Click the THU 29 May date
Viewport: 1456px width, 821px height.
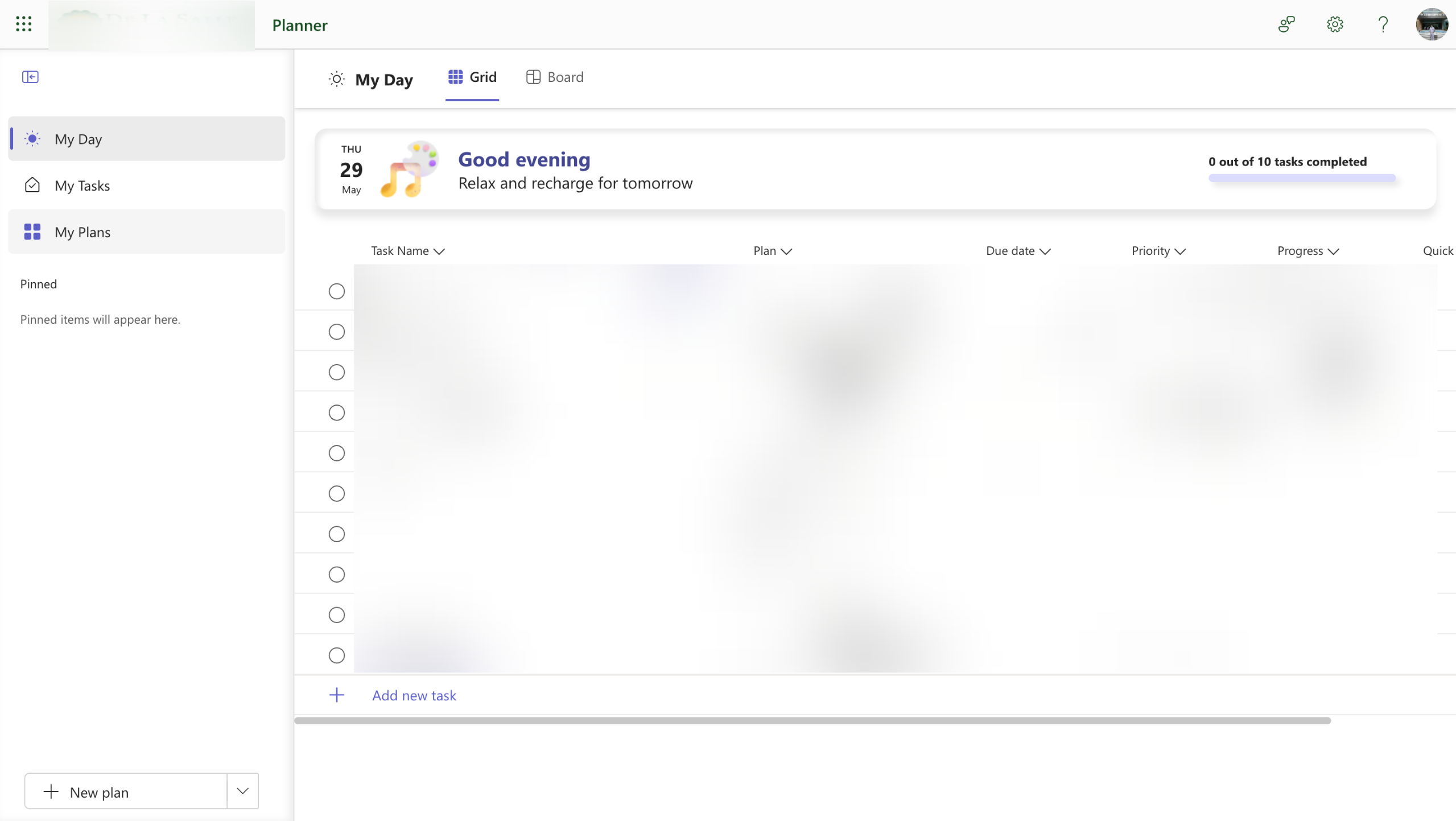click(x=351, y=170)
